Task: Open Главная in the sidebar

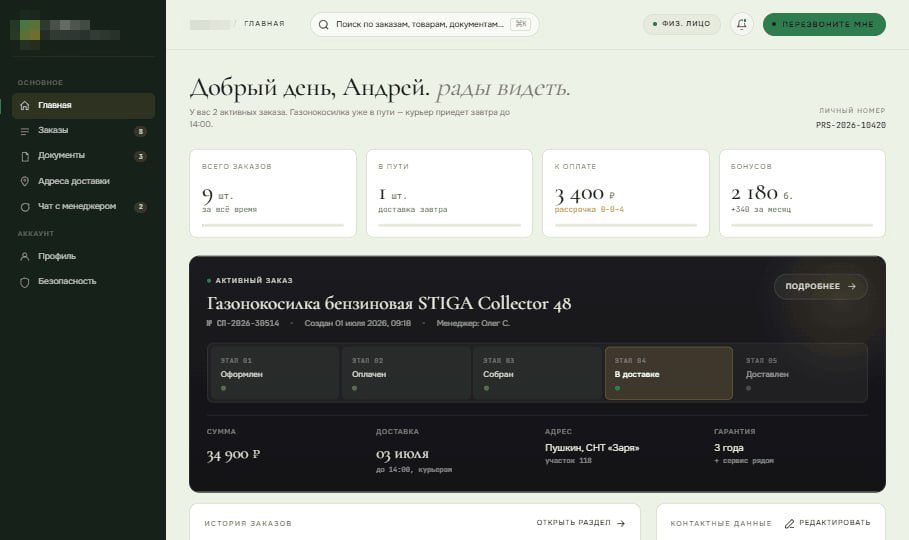Action: pyautogui.click(x=83, y=106)
